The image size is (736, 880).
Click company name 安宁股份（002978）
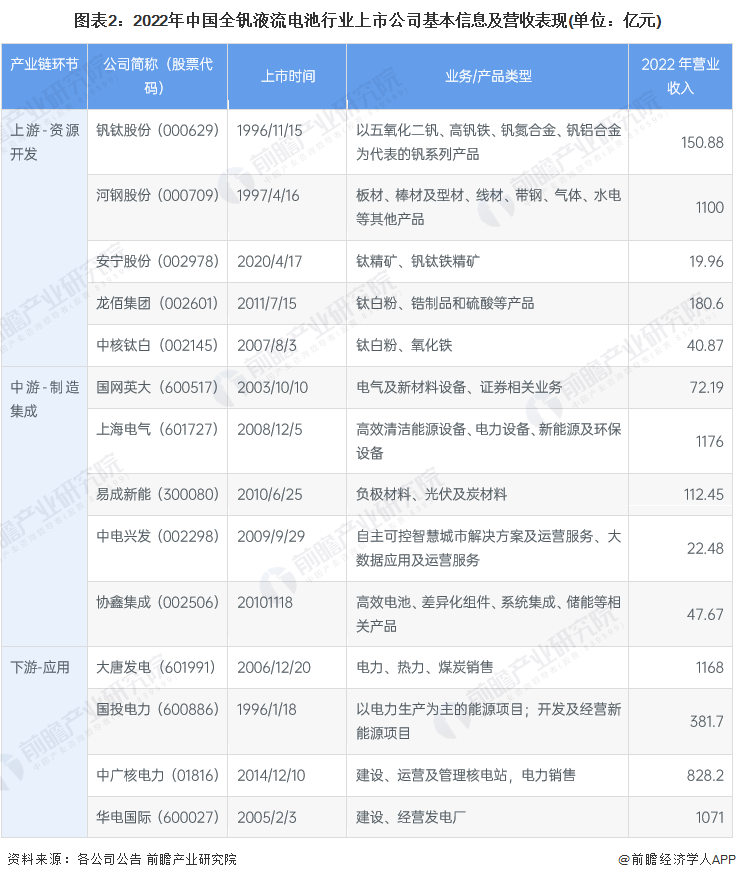pos(157,262)
